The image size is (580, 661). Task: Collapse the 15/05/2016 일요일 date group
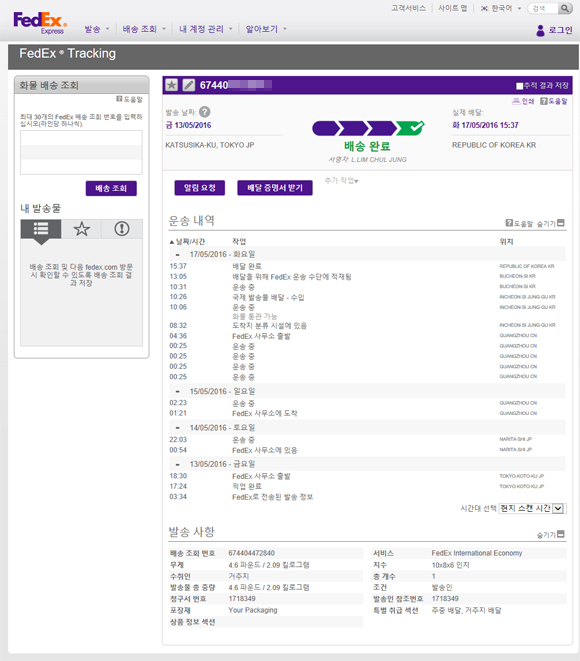coord(177,392)
